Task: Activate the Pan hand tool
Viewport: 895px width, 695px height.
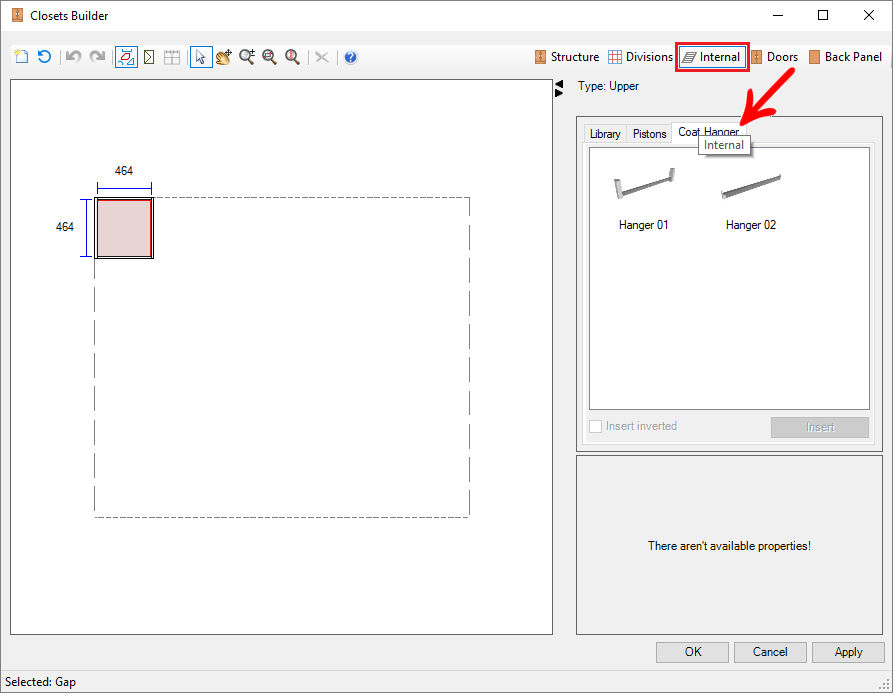Action: [x=224, y=57]
